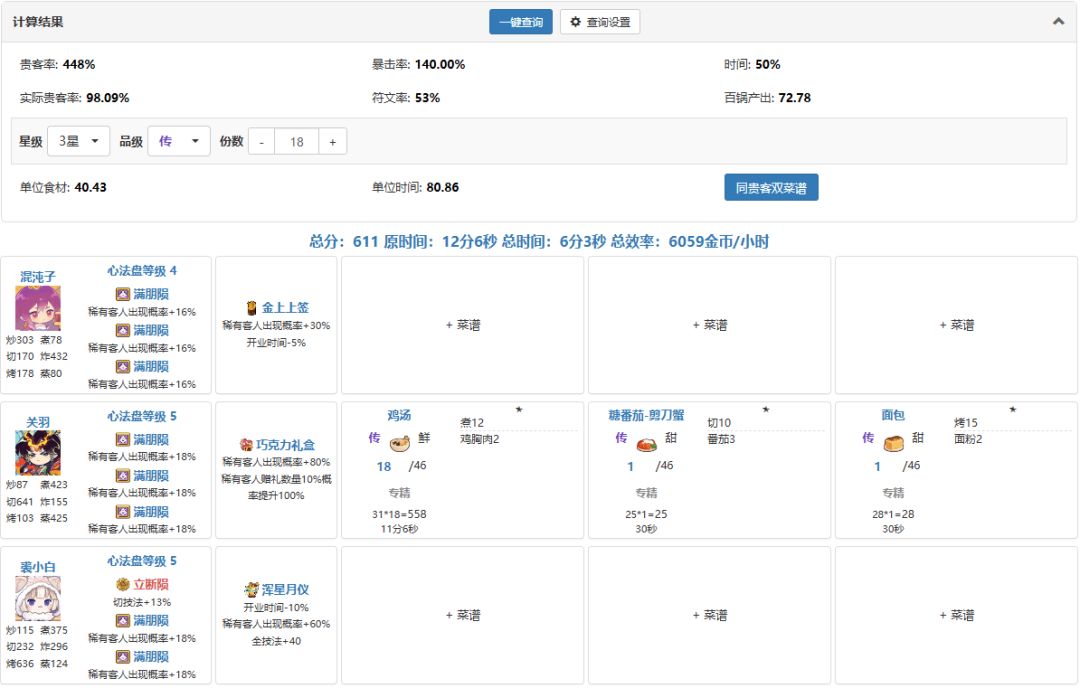Click the 立断陨 amber icon for 裴小白

pos(123,584)
